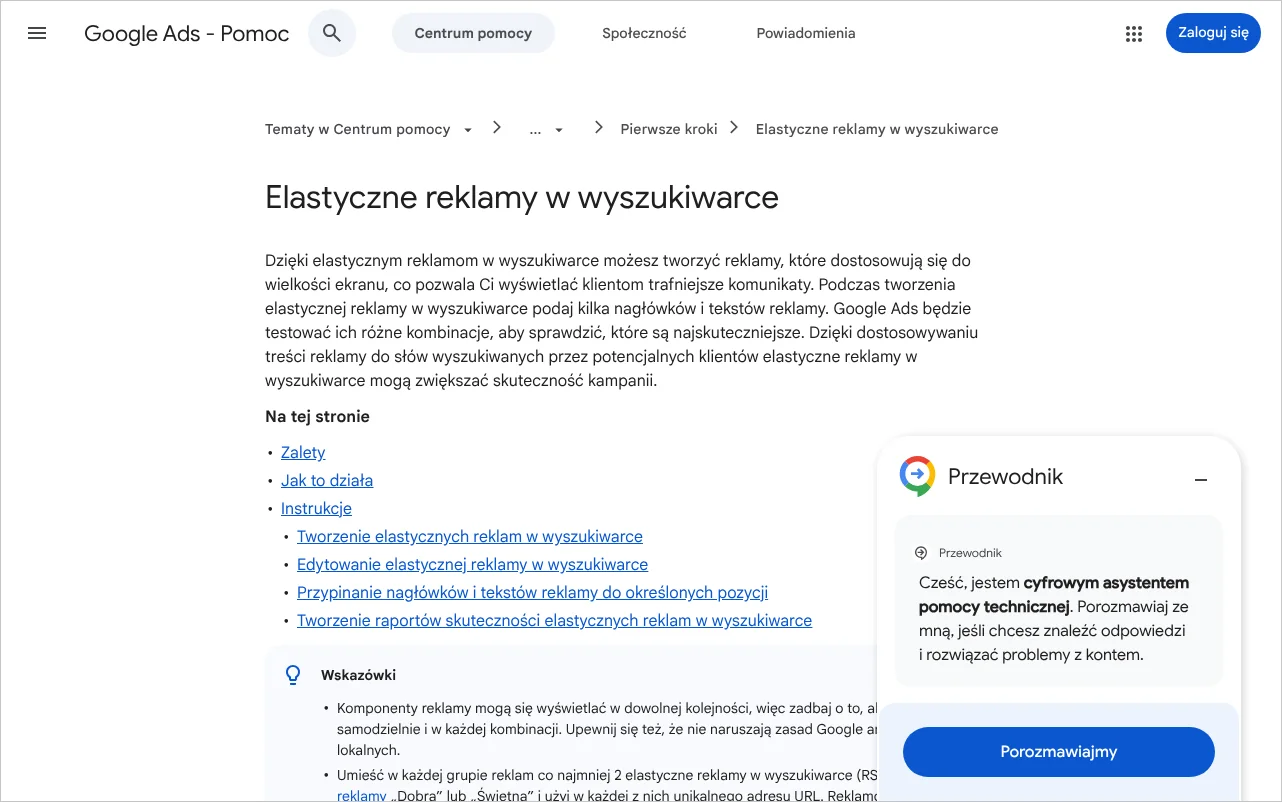
Task: Open Tworzenie elastycznych reklam w wyszukiwarce link
Action: [x=470, y=536]
